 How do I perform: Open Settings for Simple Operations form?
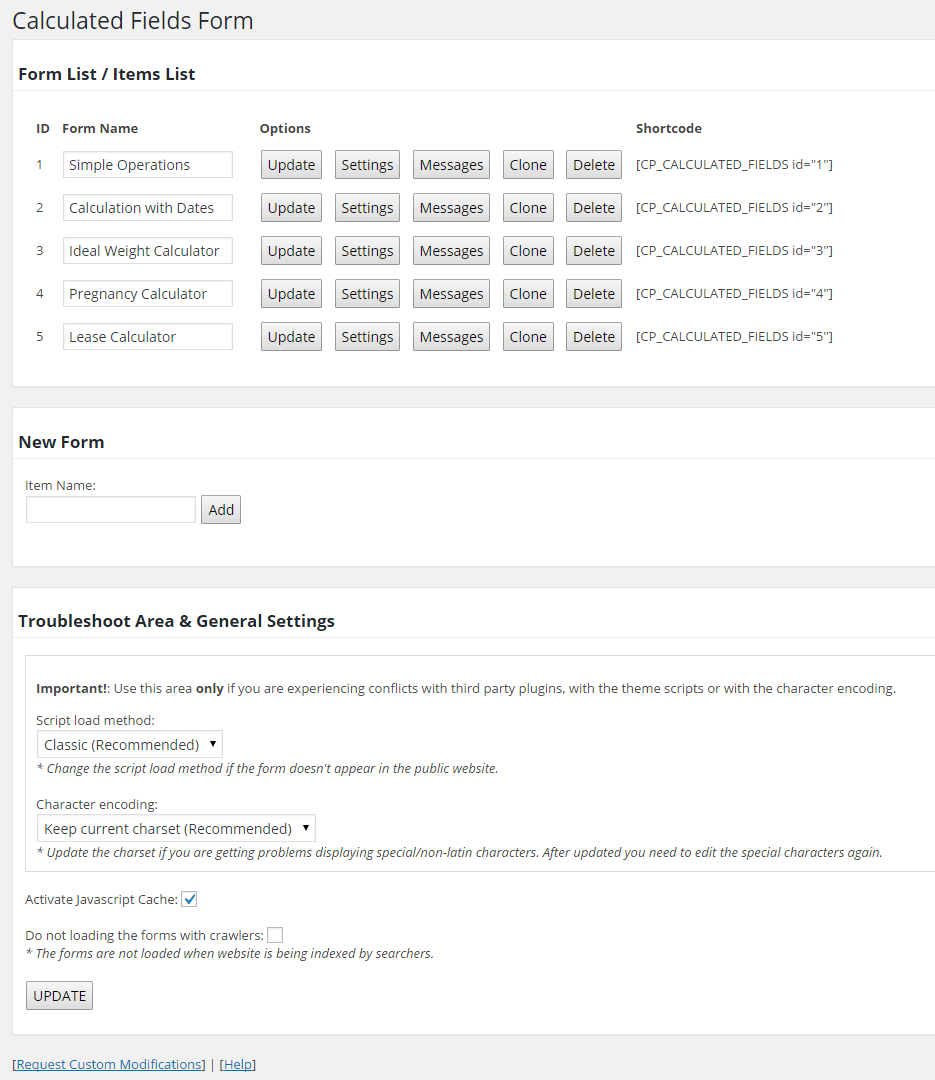click(367, 165)
